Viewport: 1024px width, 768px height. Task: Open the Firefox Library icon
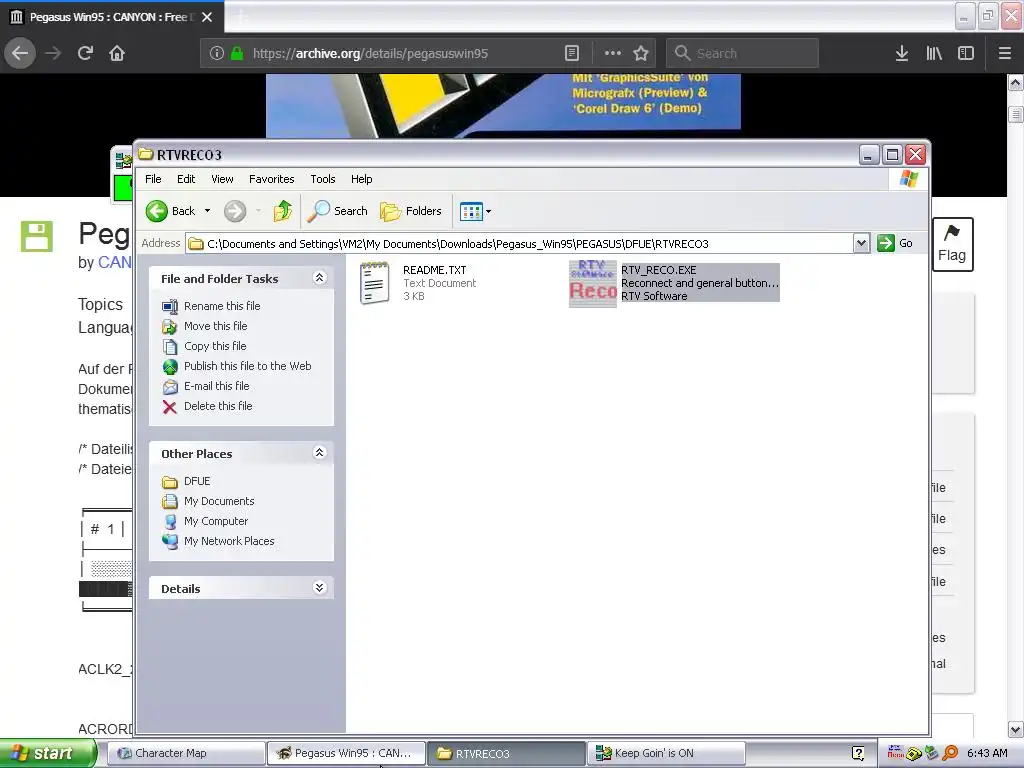coord(934,53)
